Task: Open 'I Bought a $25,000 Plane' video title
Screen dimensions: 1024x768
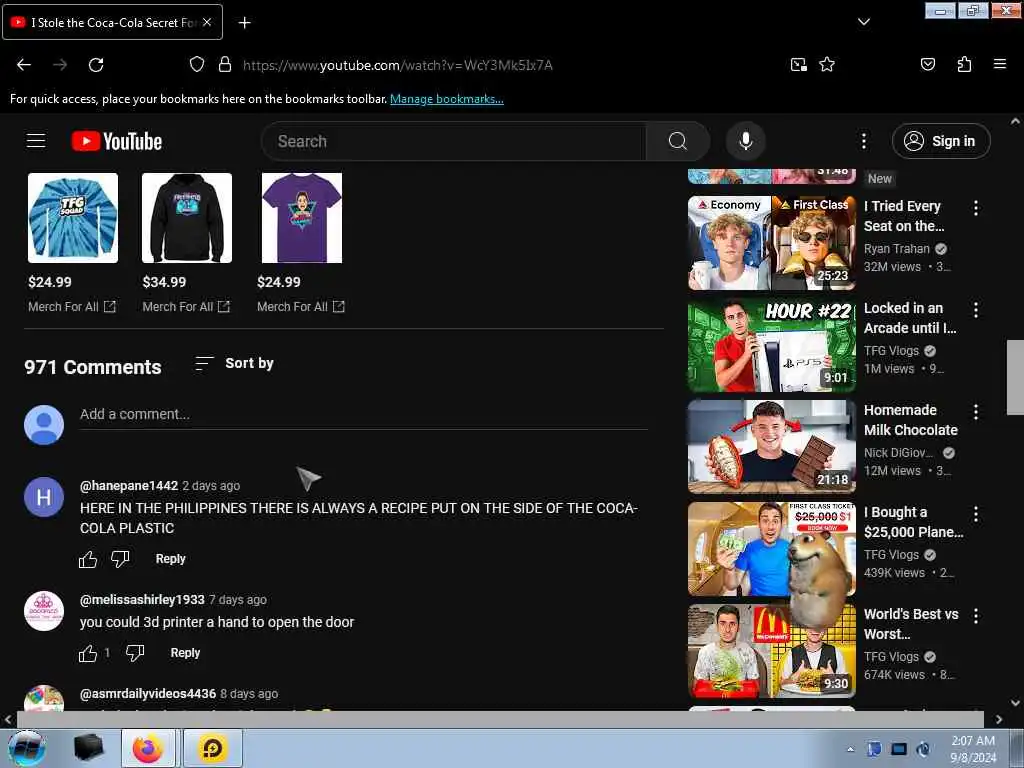Action: 913,522
